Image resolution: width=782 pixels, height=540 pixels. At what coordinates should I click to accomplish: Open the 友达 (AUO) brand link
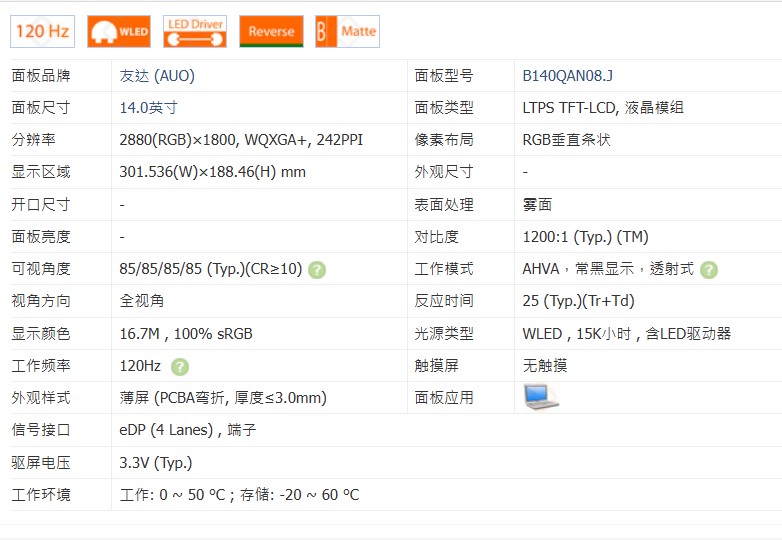pos(157,76)
